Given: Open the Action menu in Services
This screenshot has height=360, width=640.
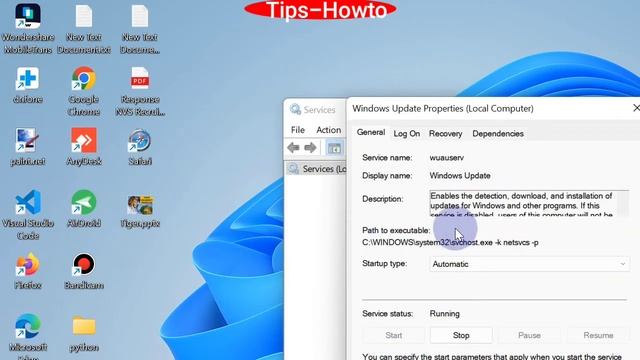Looking at the screenshot, I should (329, 130).
